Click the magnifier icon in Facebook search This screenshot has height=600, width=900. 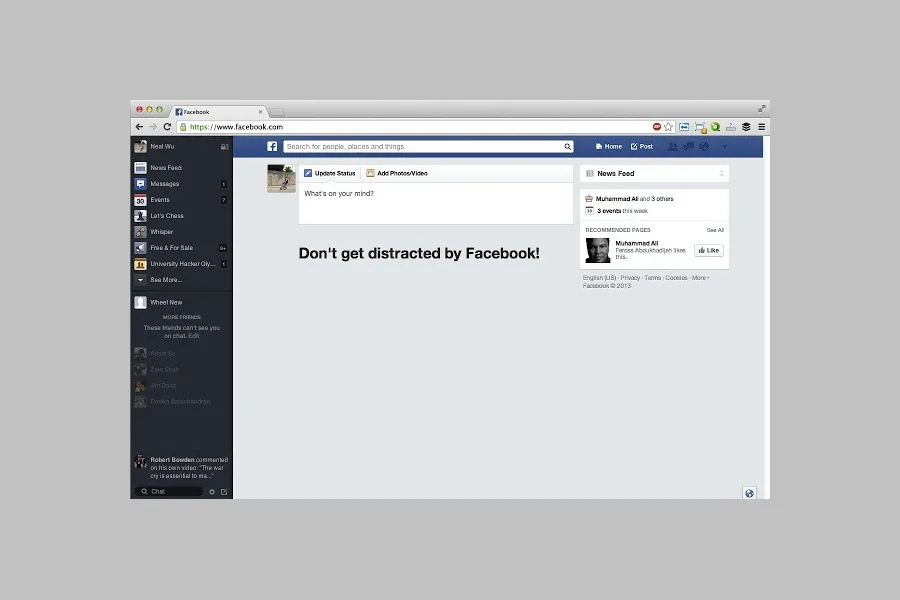567,146
